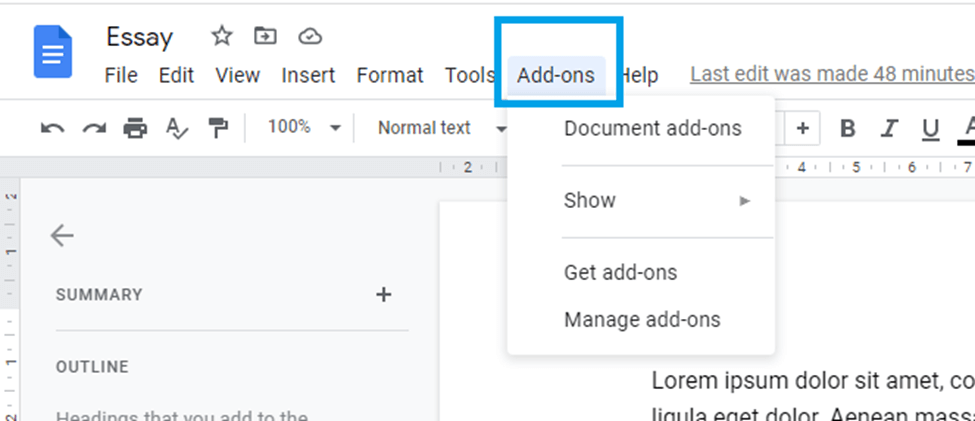Increase the font size with plus

(803, 128)
